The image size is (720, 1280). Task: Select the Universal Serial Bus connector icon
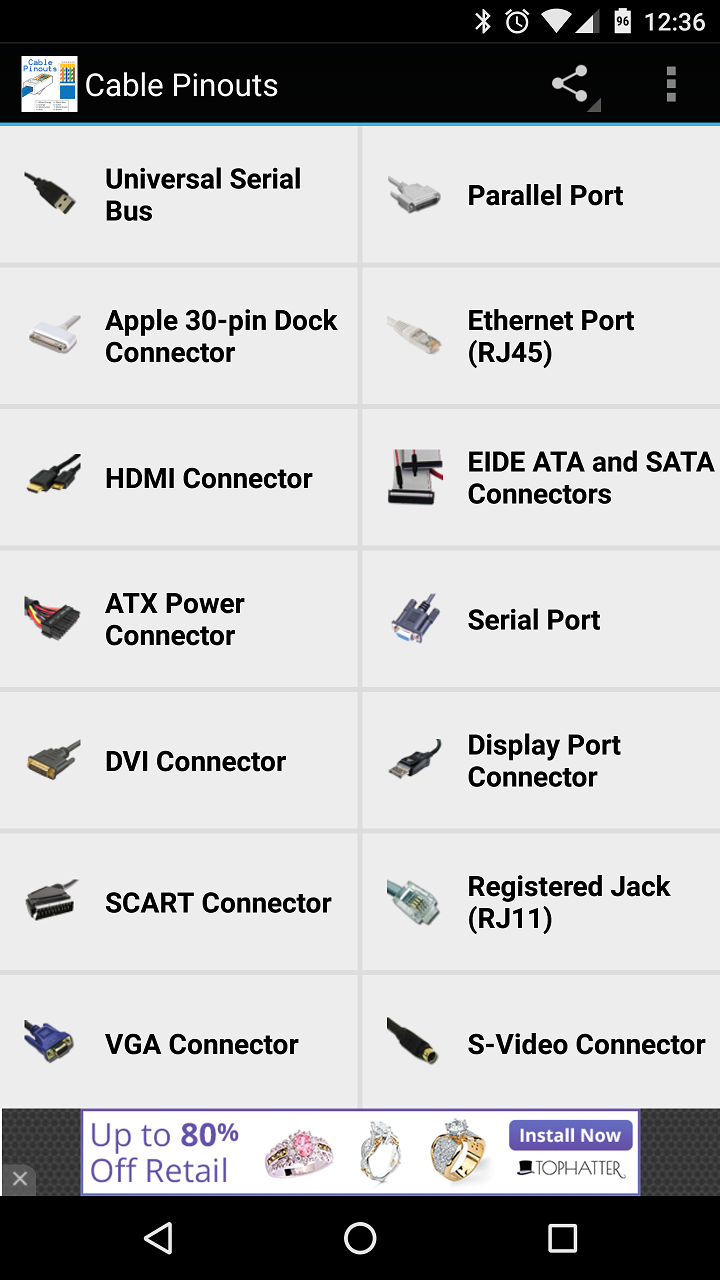[x=50, y=193]
